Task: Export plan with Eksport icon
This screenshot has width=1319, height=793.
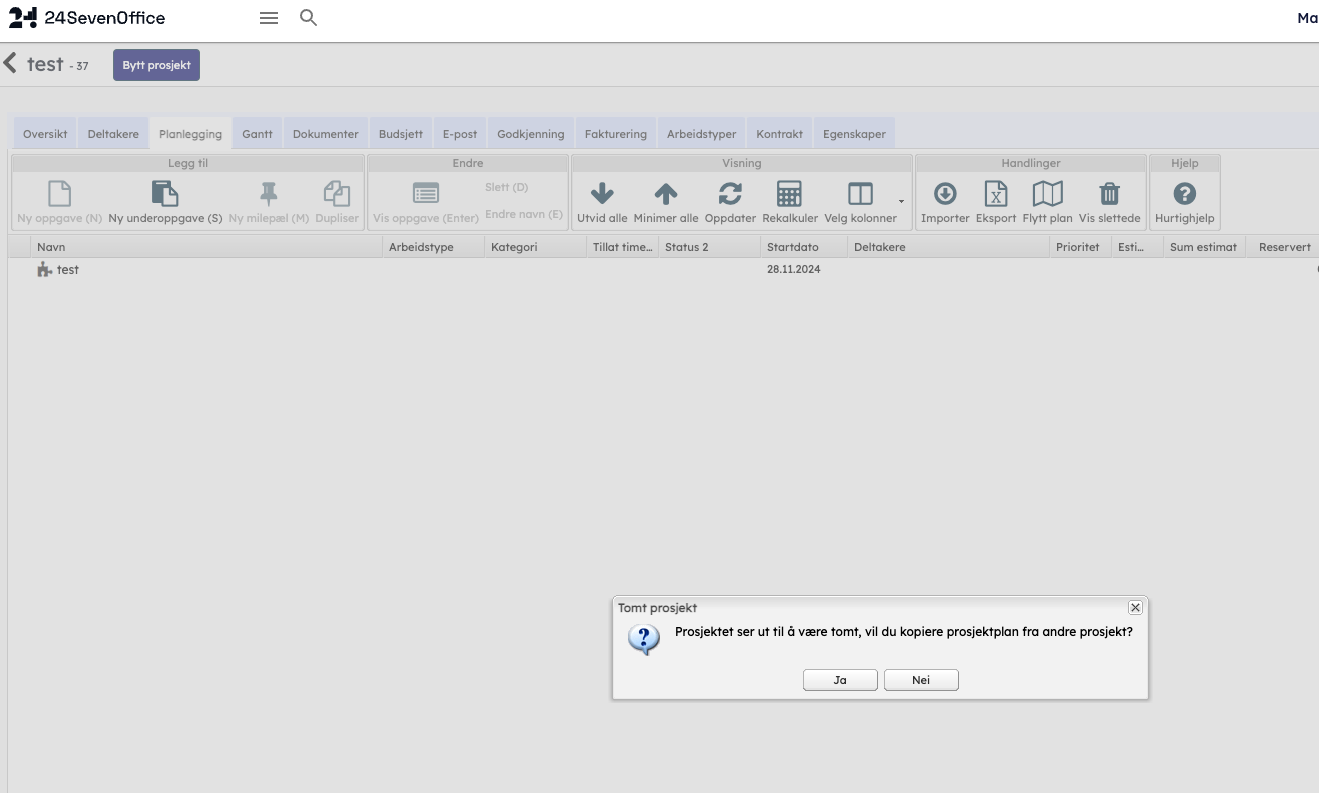Action: [996, 194]
